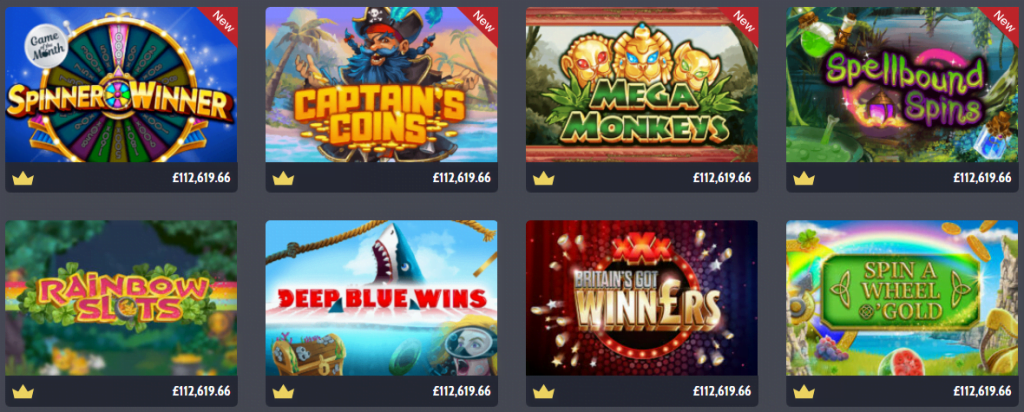Play Britain's Got Winners game
The image size is (1024, 412).
(x=642, y=298)
